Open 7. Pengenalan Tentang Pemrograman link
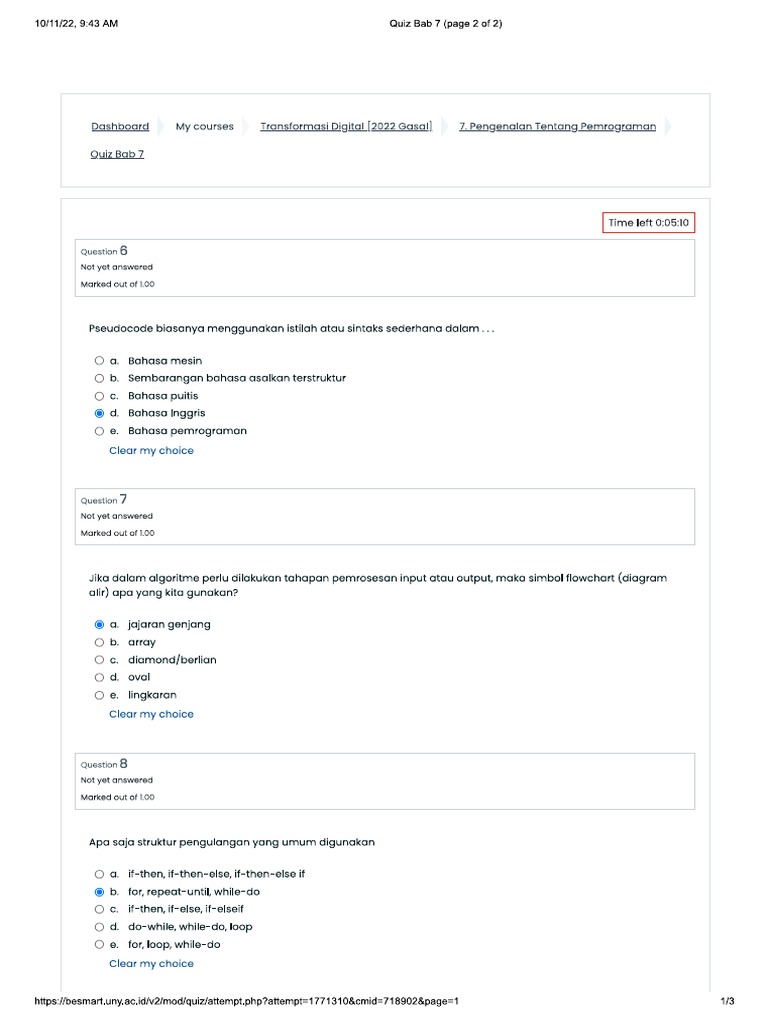This screenshot has height=1024, width=768. click(557, 127)
